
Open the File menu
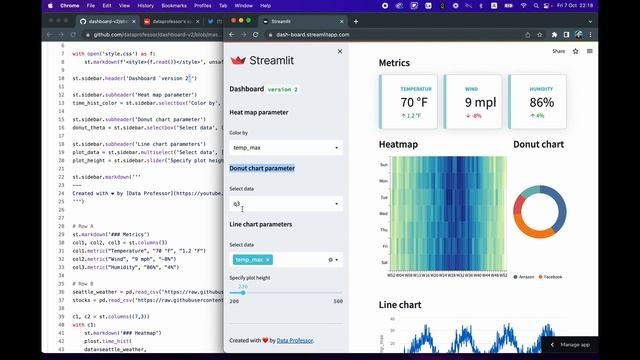click(x=91, y=6)
